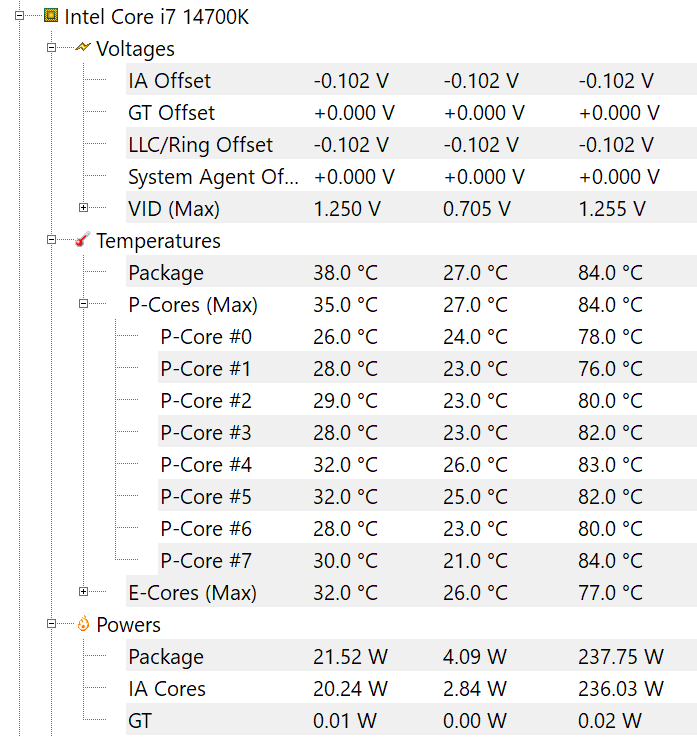Collapse the Powers section
Viewport: 697px width, 737px height.
[x=51, y=624]
